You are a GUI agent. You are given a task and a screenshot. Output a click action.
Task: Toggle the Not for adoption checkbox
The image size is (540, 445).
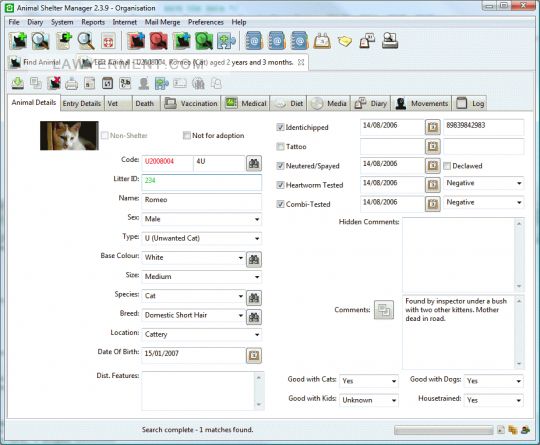187,135
